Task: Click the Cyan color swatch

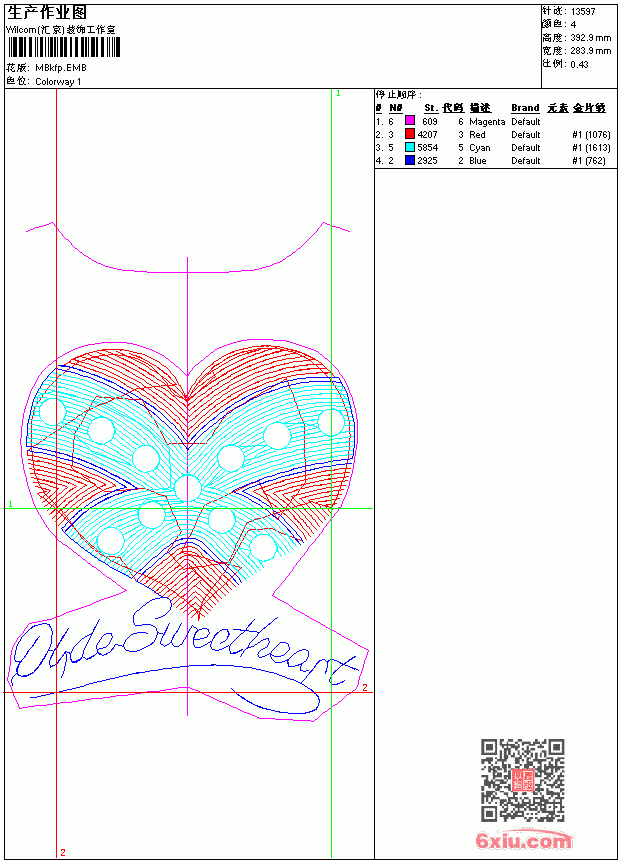Action: 409,147
